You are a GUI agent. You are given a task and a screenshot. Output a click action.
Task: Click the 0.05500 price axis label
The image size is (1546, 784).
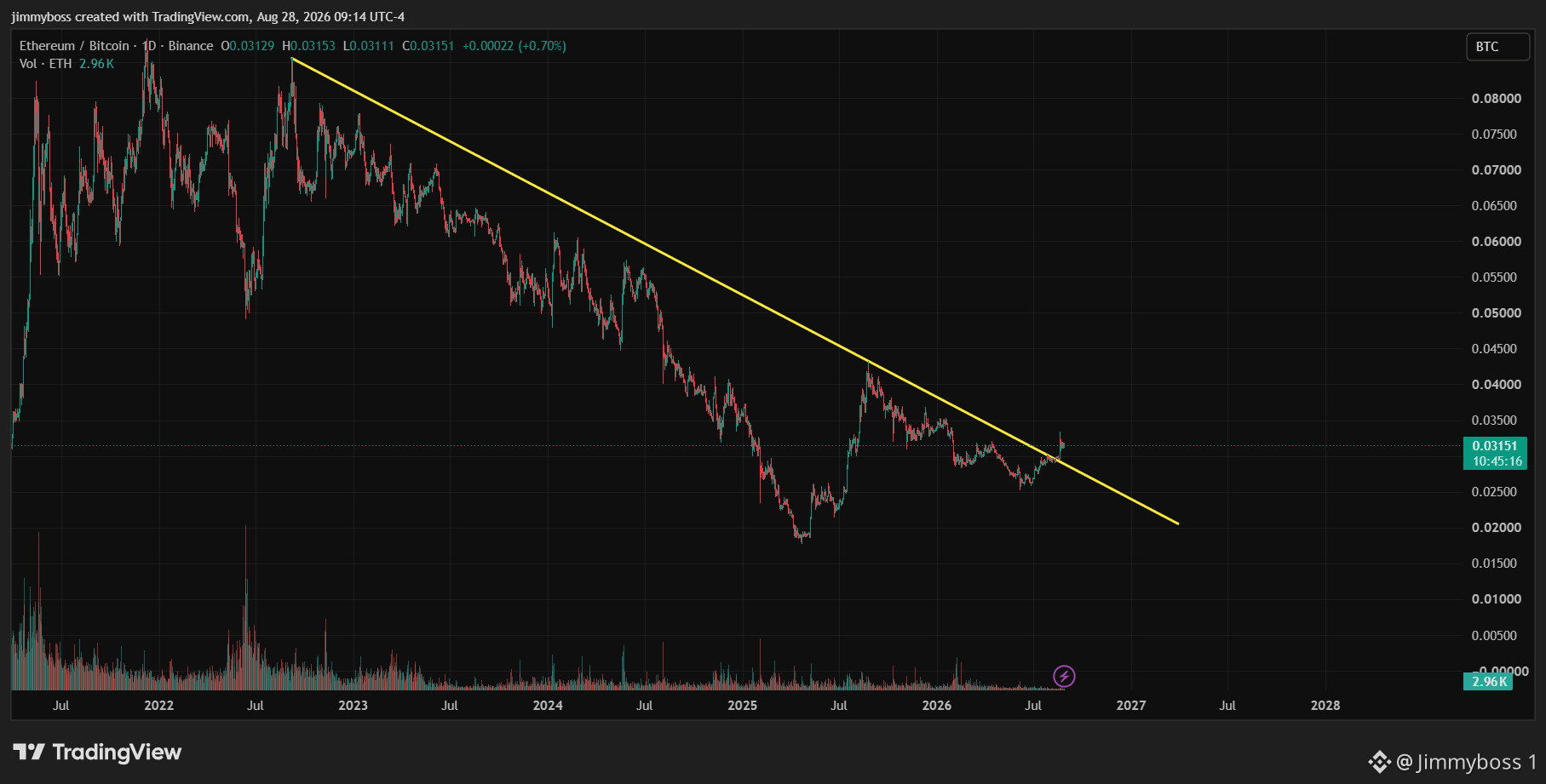tap(1496, 278)
